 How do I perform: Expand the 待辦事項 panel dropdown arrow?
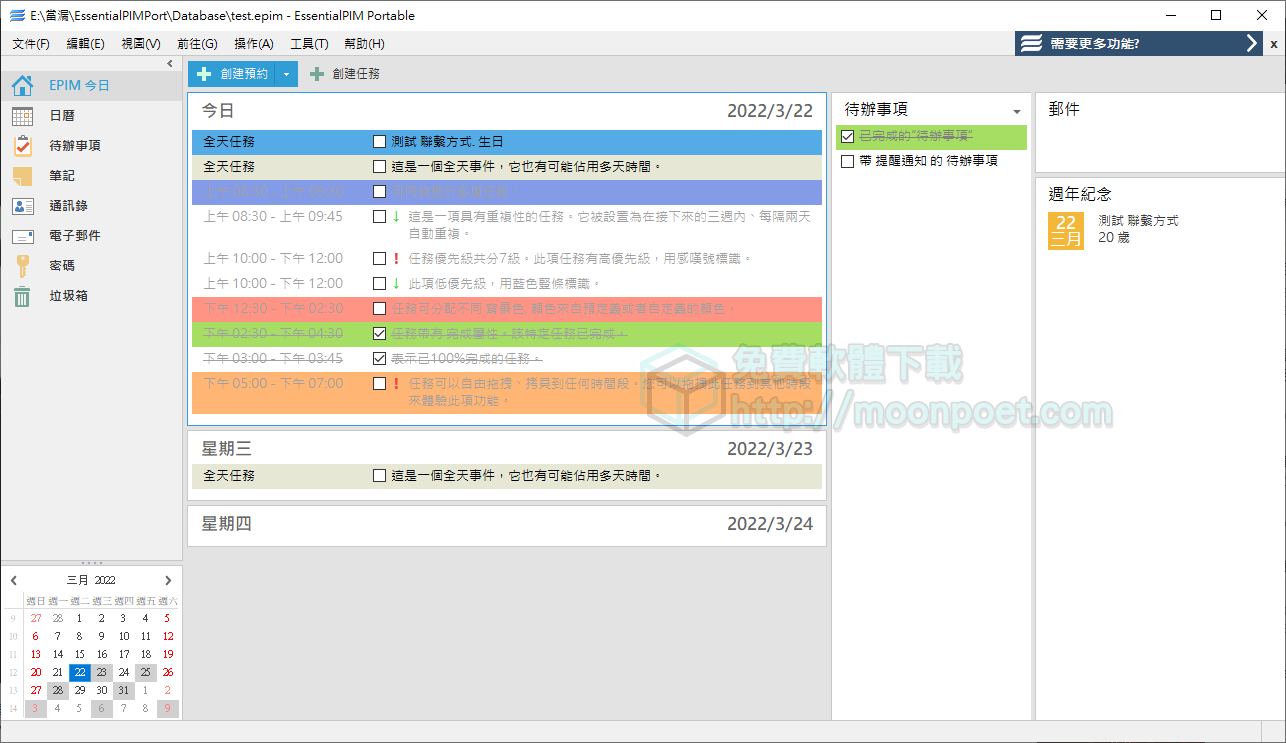(1017, 111)
